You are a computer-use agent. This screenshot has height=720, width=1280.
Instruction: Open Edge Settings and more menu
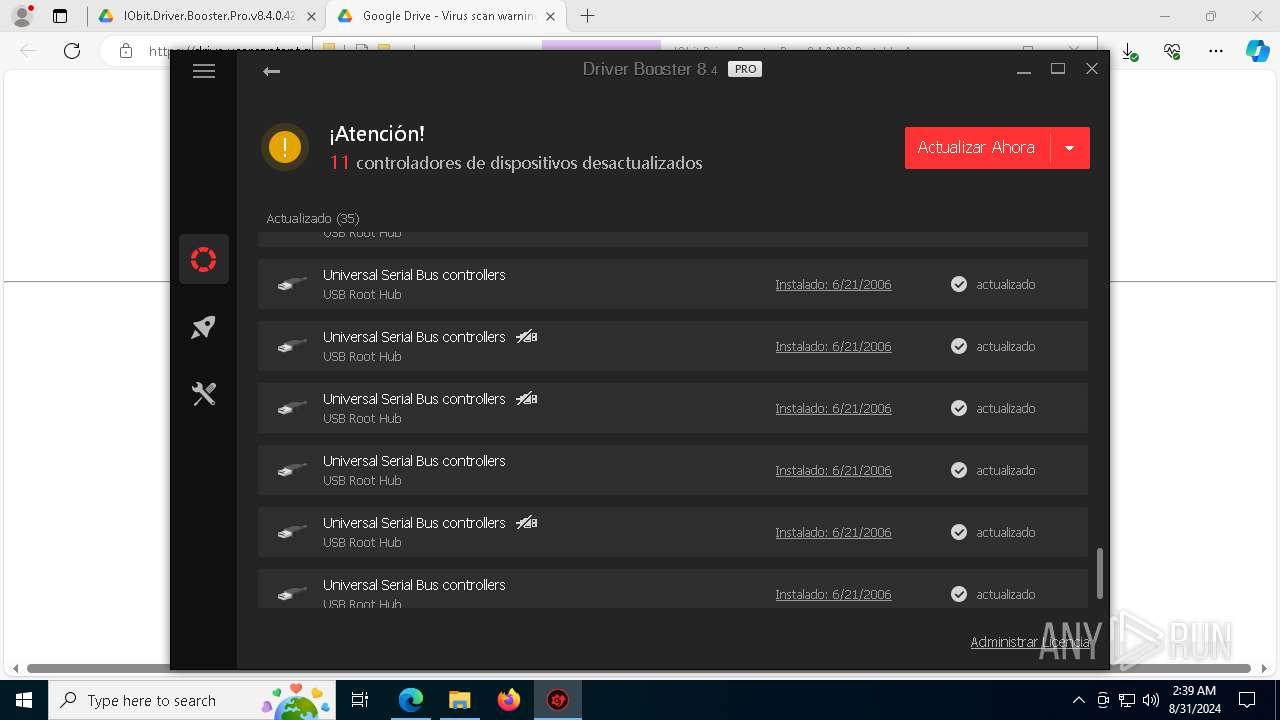click(x=1216, y=51)
